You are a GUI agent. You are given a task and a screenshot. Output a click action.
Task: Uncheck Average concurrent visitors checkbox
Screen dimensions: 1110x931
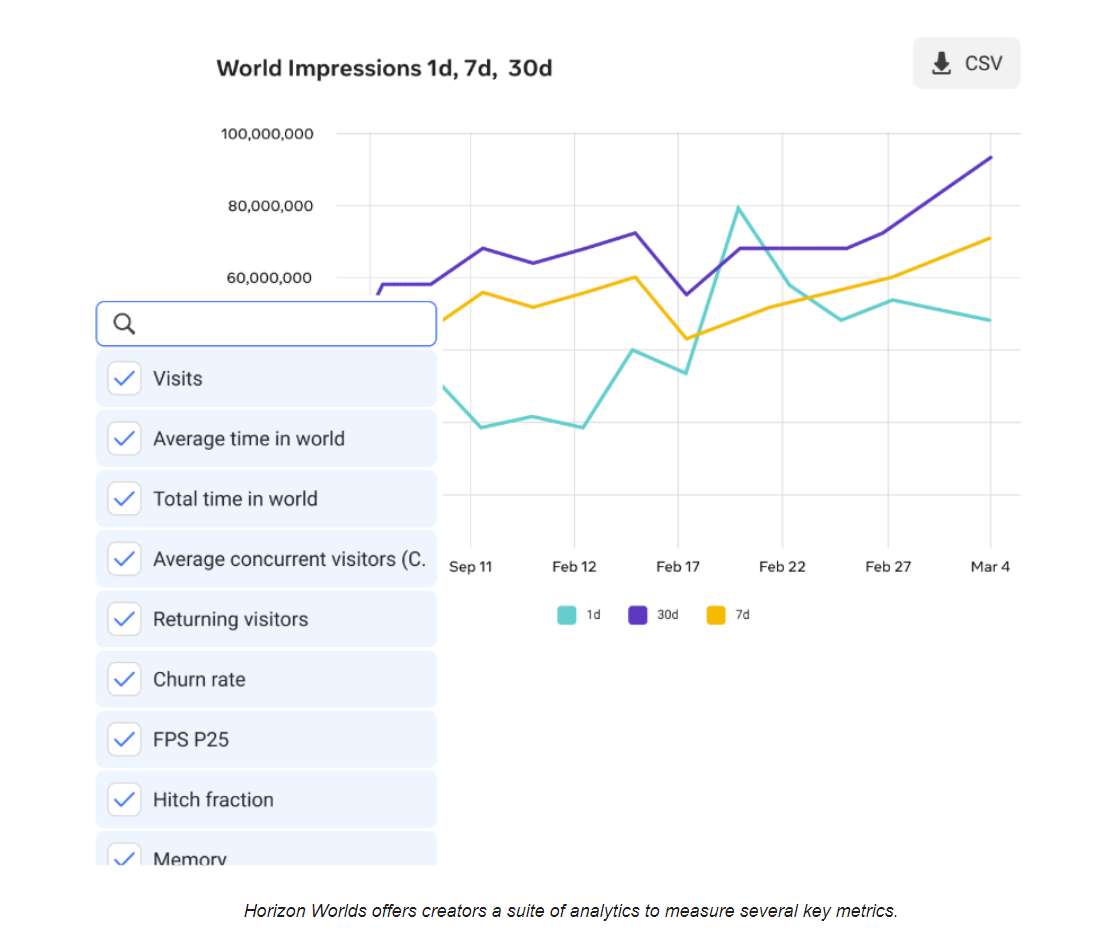pos(124,558)
